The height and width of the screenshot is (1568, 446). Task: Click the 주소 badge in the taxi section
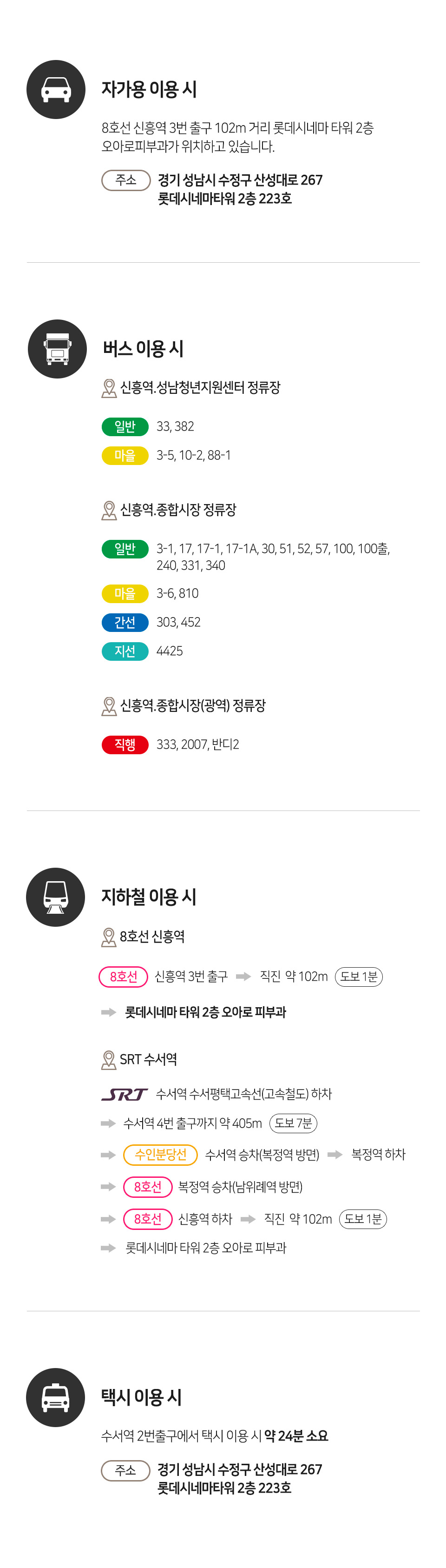tap(125, 1470)
